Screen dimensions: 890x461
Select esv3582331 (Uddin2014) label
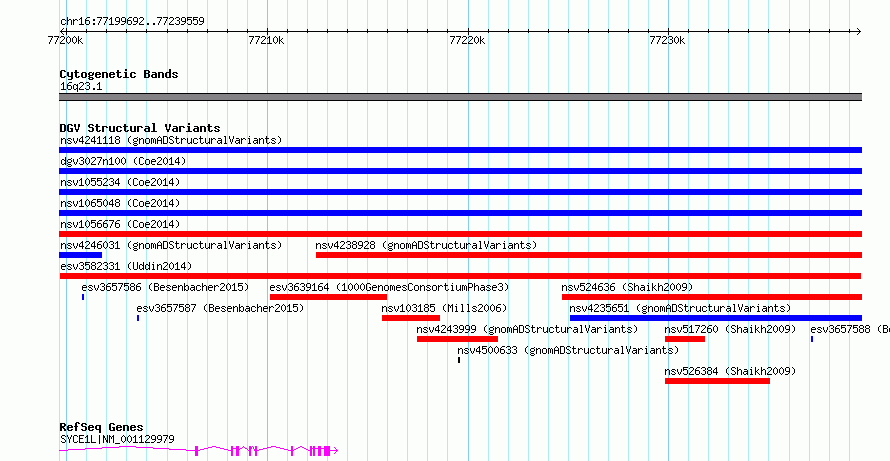pos(126,266)
